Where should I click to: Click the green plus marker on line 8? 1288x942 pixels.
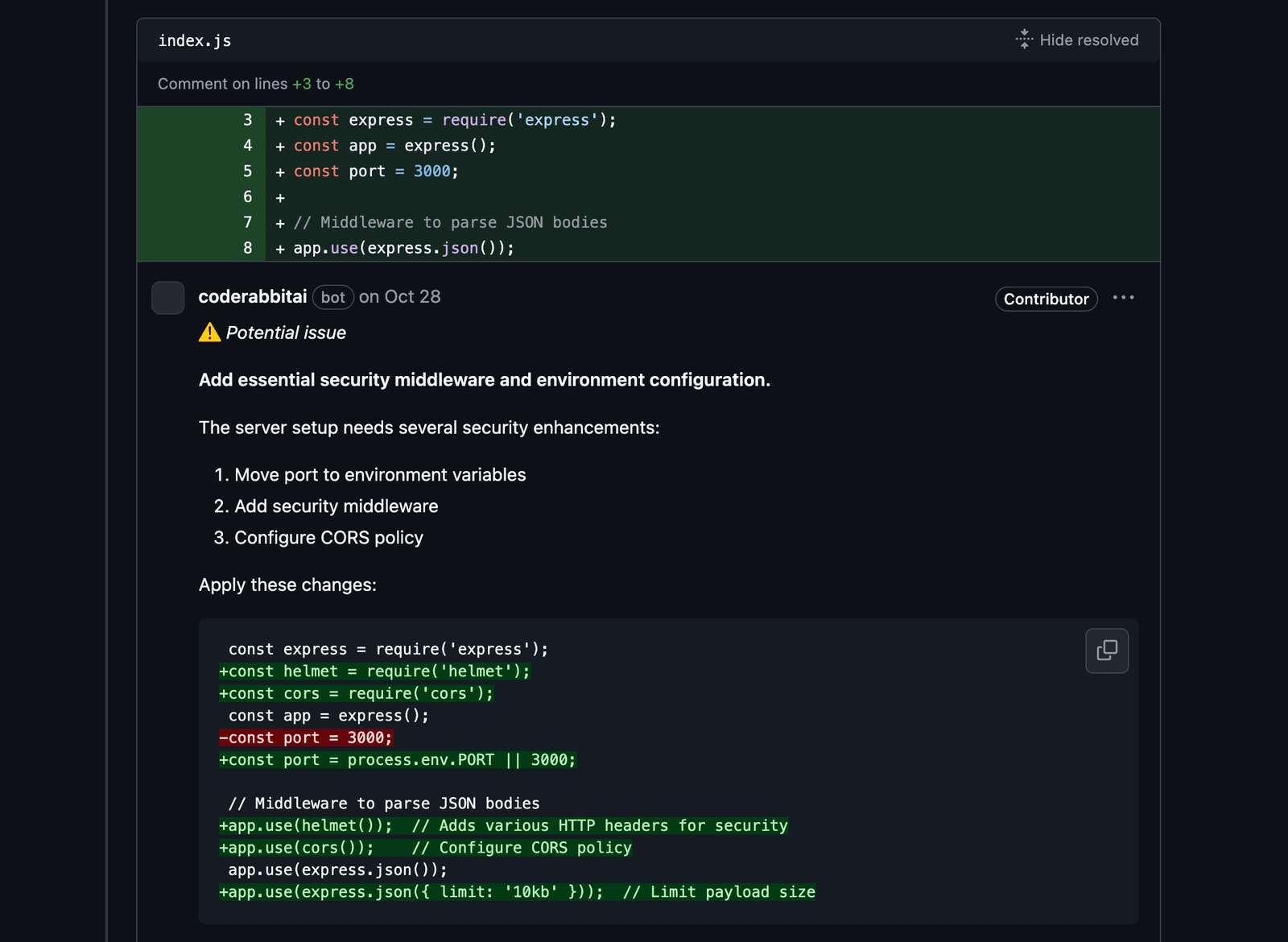279,248
